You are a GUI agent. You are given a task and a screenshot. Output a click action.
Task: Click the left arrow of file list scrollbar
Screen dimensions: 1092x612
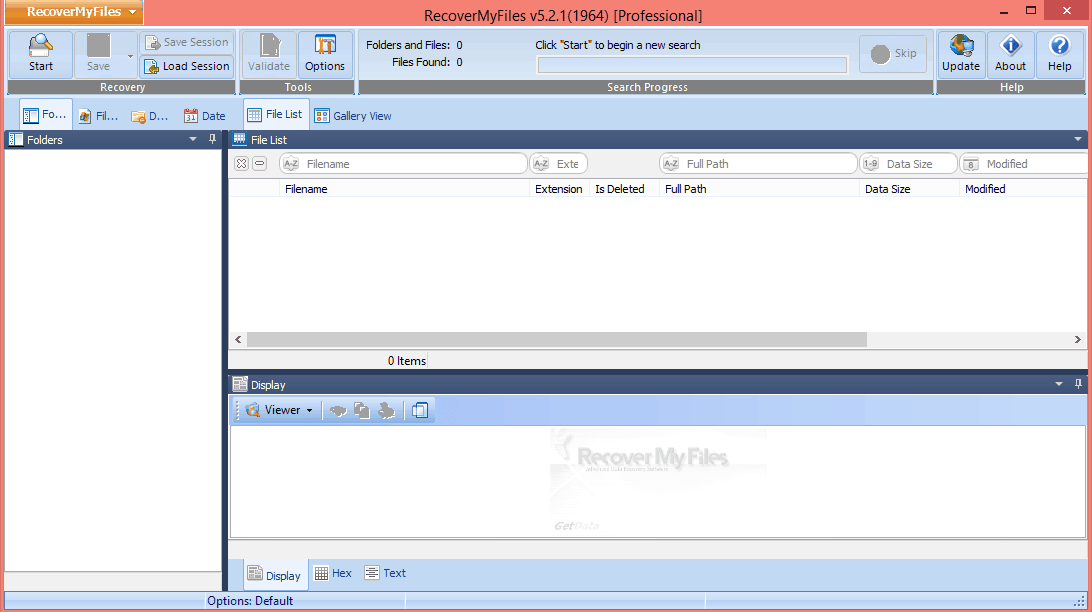pyautogui.click(x=238, y=340)
